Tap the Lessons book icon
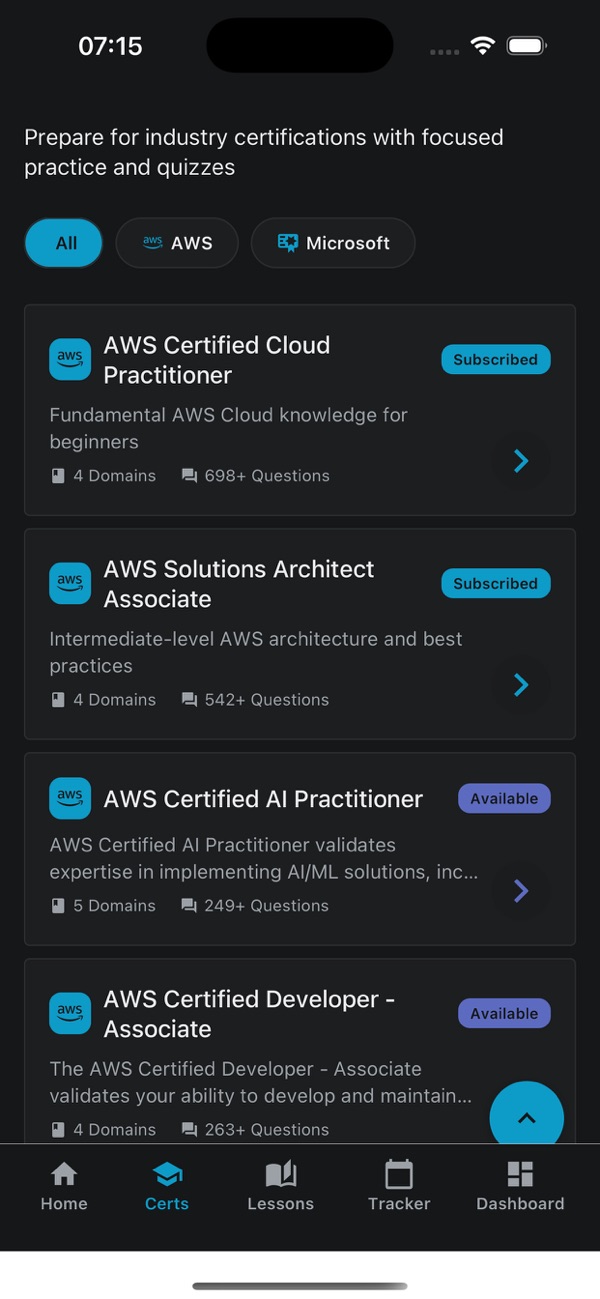The image size is (600, 1299). (x=280, y=1174)
